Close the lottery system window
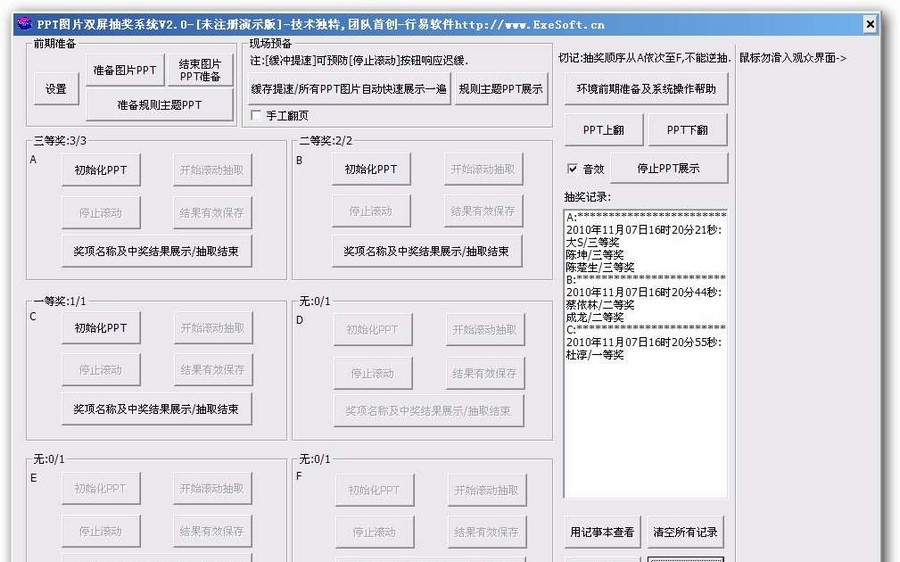 (870, 24)
